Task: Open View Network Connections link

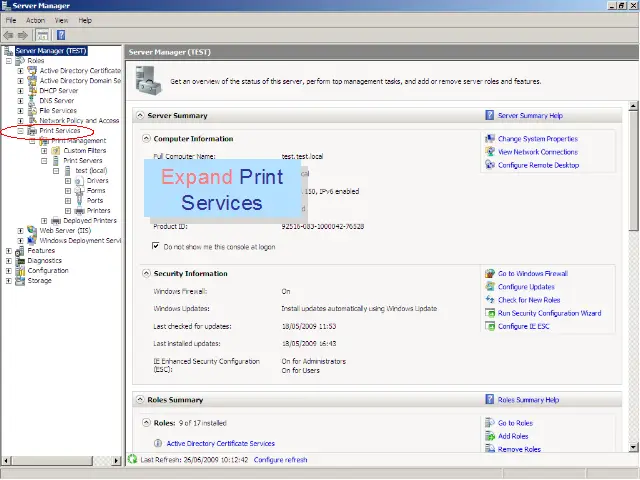Action: coord(538,152)
